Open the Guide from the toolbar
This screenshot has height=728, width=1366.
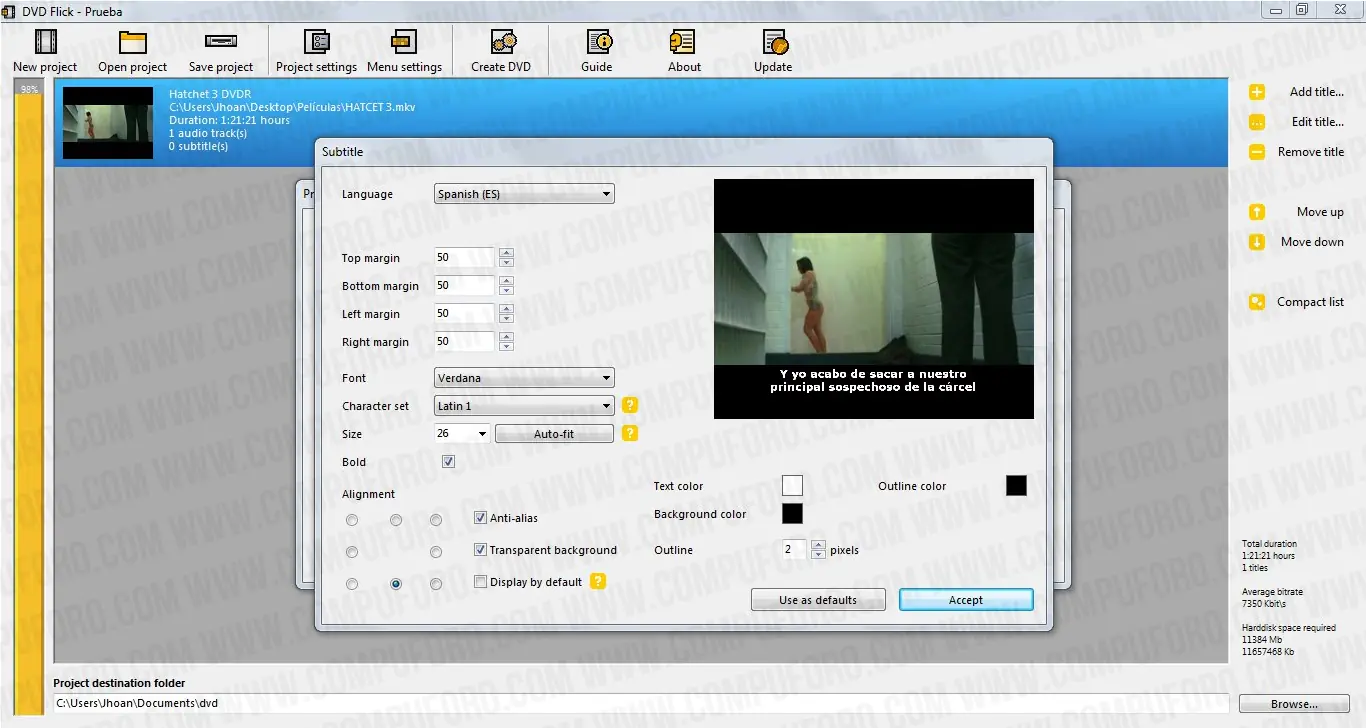click(596, 50)
